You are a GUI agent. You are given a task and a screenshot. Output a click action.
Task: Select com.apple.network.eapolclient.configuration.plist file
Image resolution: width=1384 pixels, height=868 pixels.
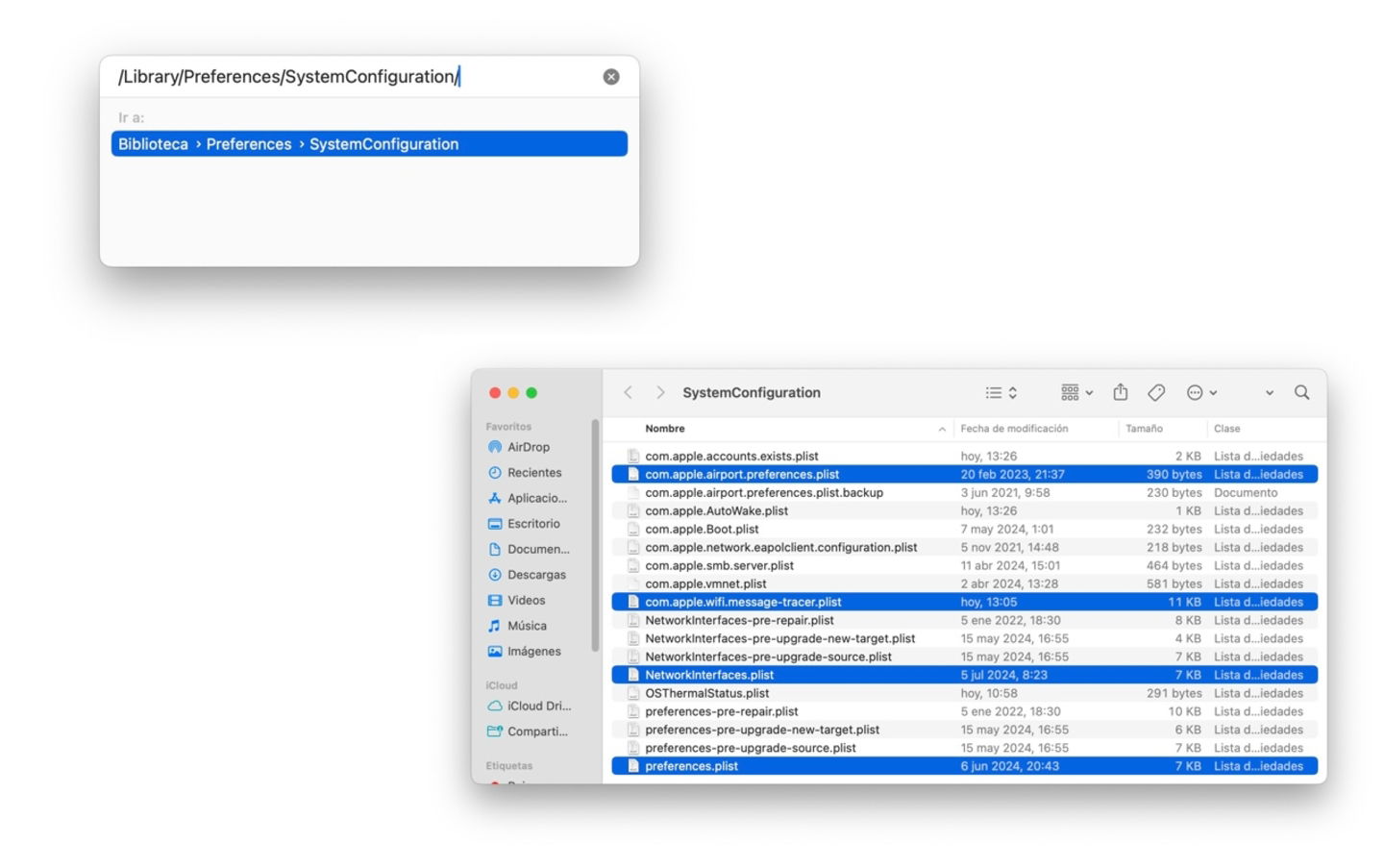point(964,548)
